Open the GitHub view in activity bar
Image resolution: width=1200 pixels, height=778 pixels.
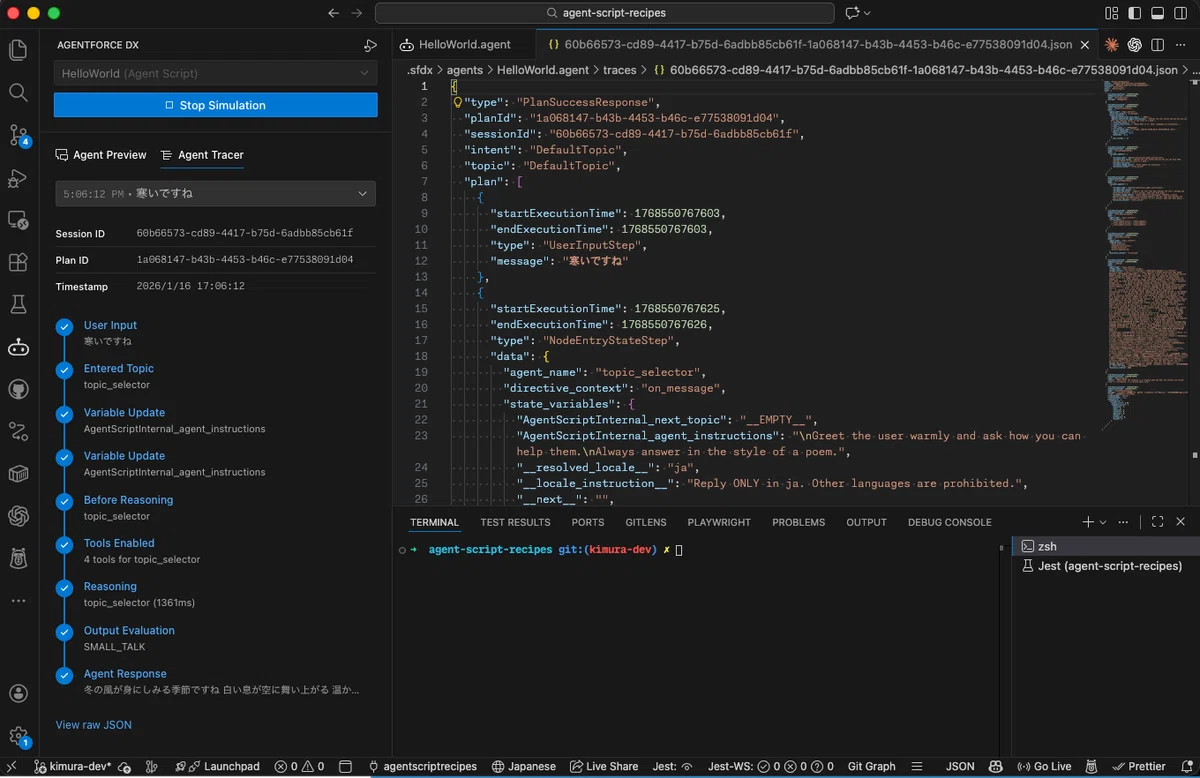pos(18,389)
